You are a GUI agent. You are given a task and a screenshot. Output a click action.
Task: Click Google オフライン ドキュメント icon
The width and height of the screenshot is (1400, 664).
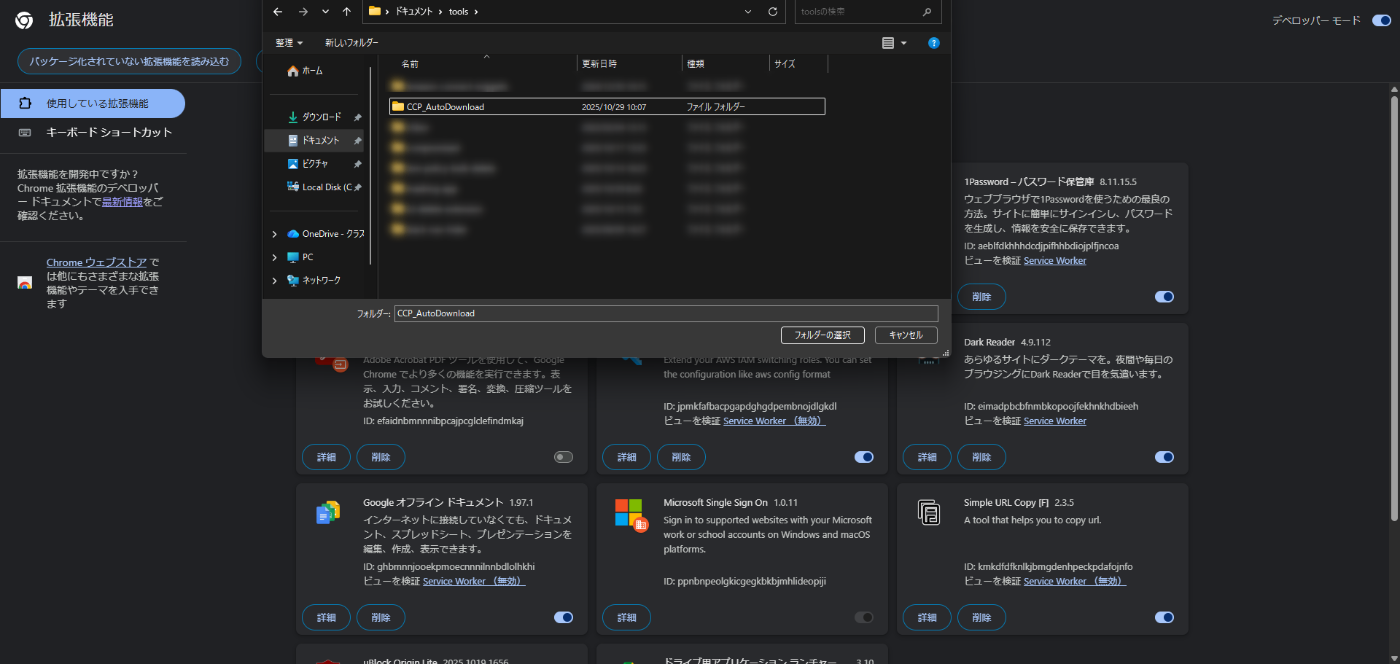point(328,513)
